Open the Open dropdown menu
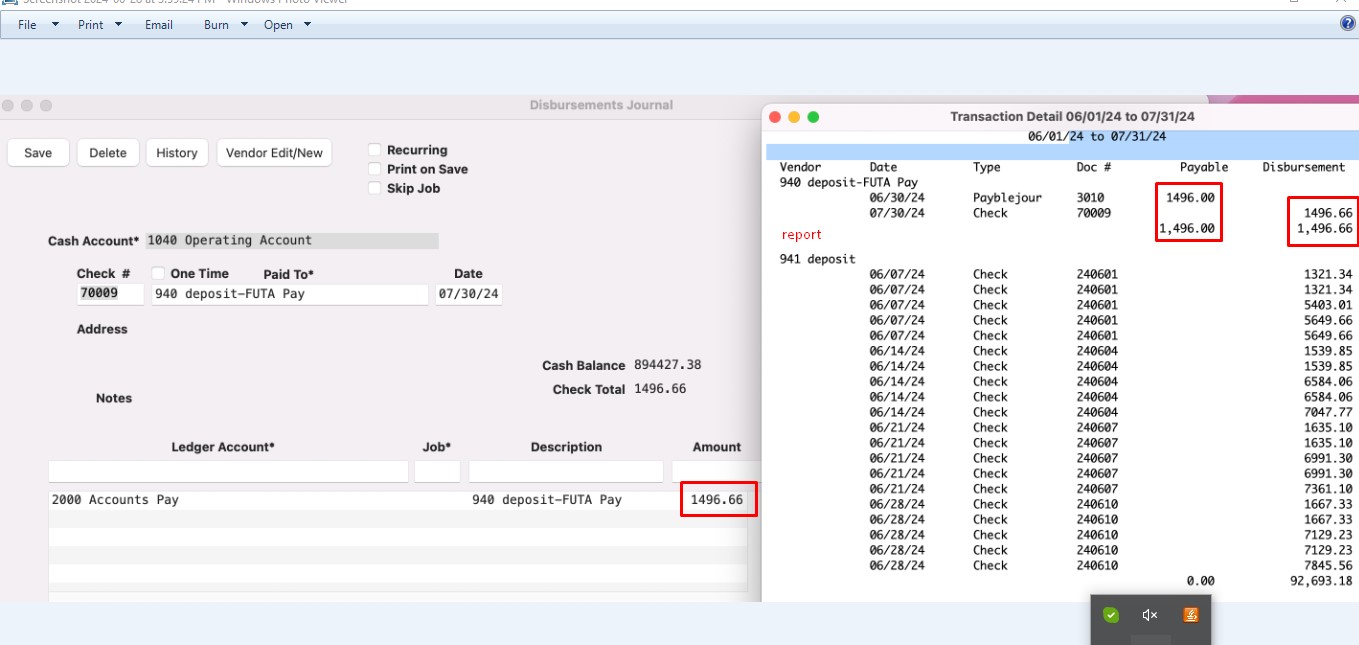The width and height of the screenshot is (1359, 645). 287,25
